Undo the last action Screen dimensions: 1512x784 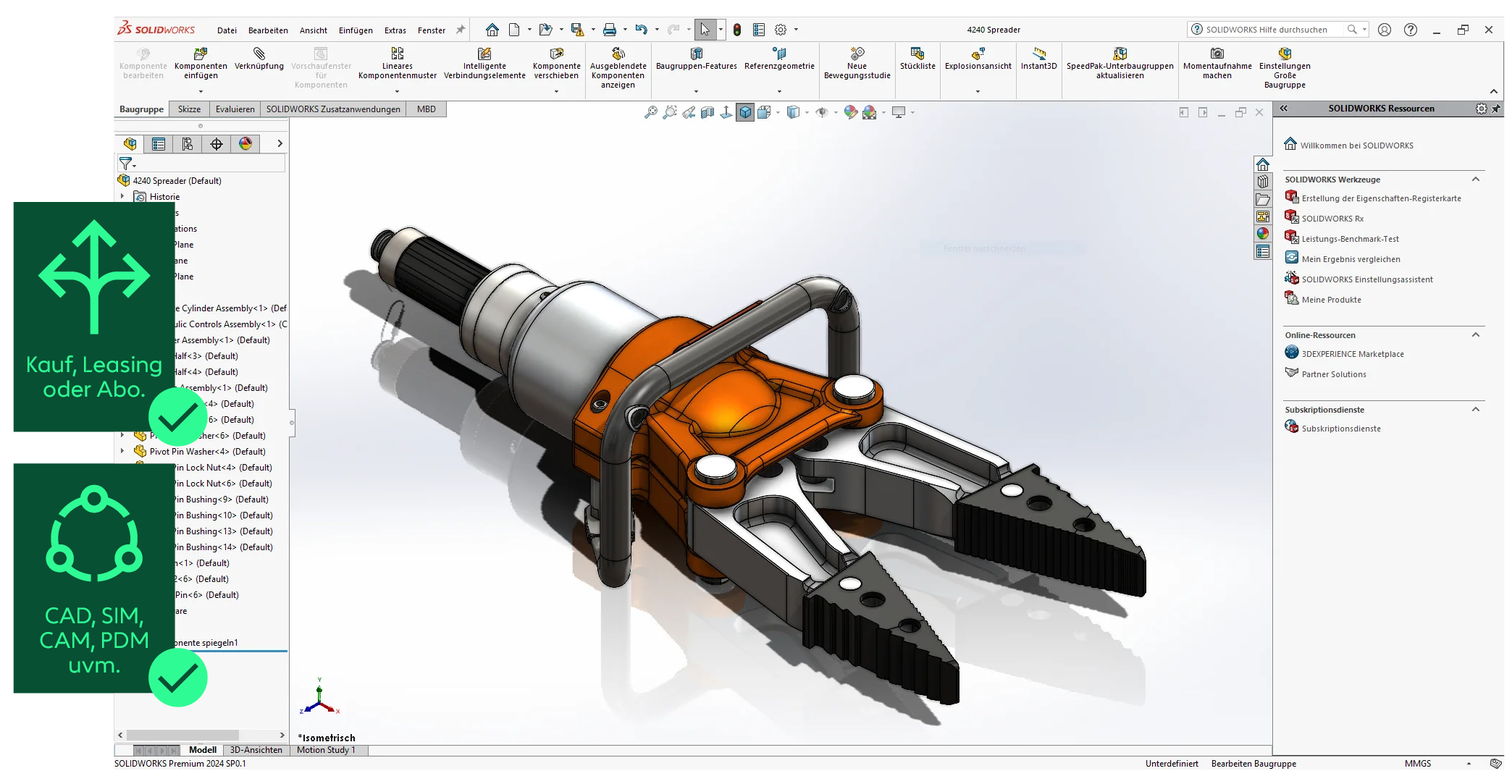pos(642,30)
